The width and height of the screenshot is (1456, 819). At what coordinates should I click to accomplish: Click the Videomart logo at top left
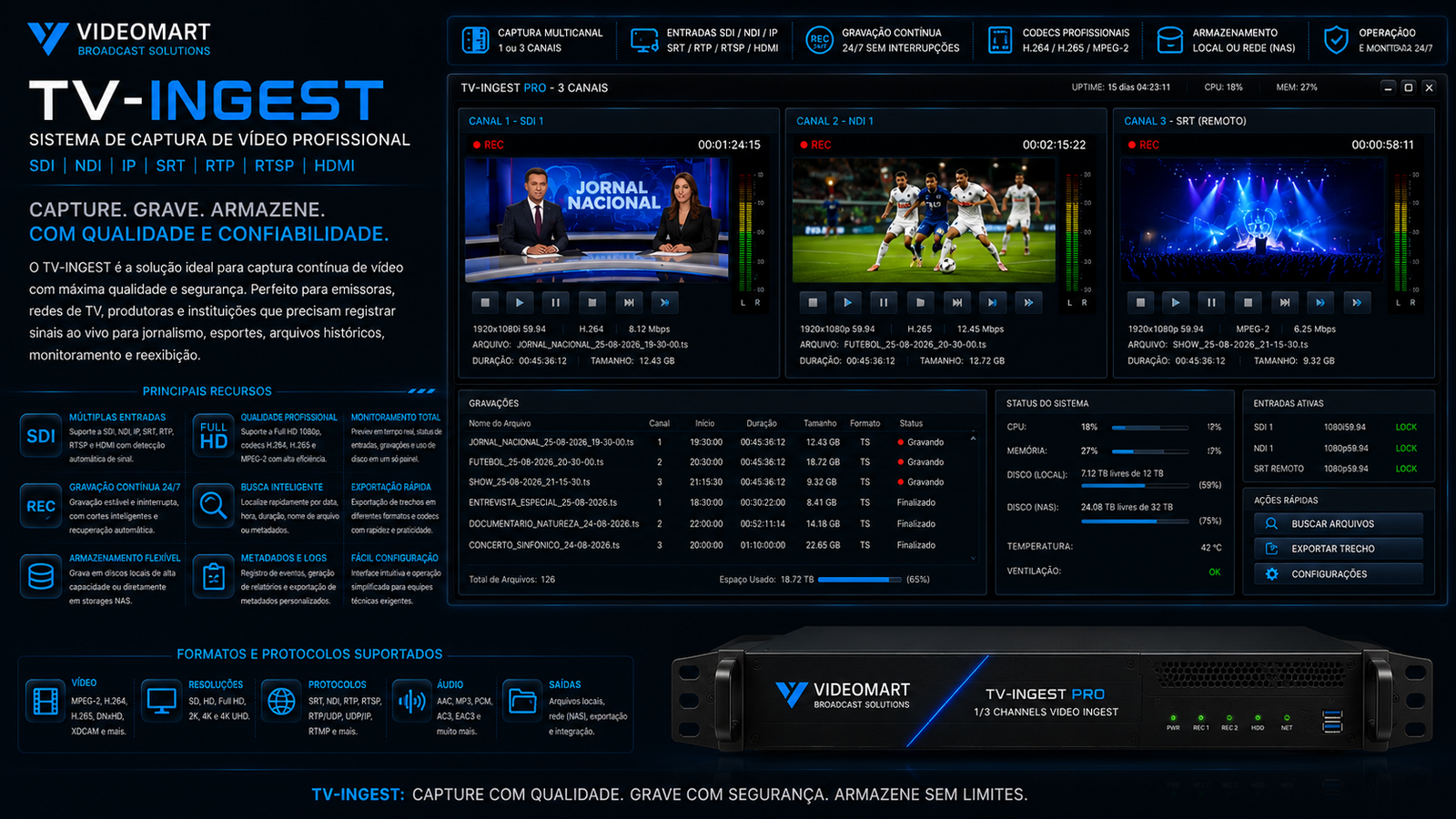click(x=119, y=39)
